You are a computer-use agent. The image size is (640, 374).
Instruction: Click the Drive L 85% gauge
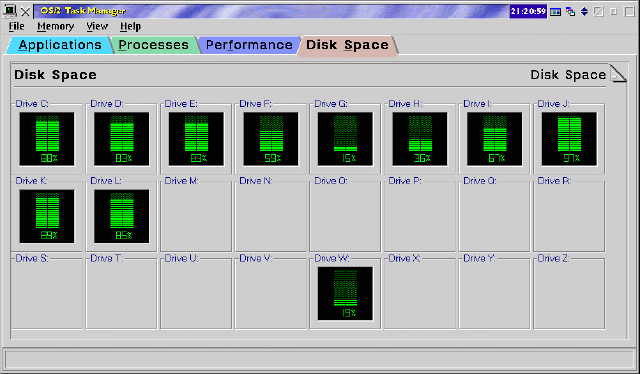[122, 216]
